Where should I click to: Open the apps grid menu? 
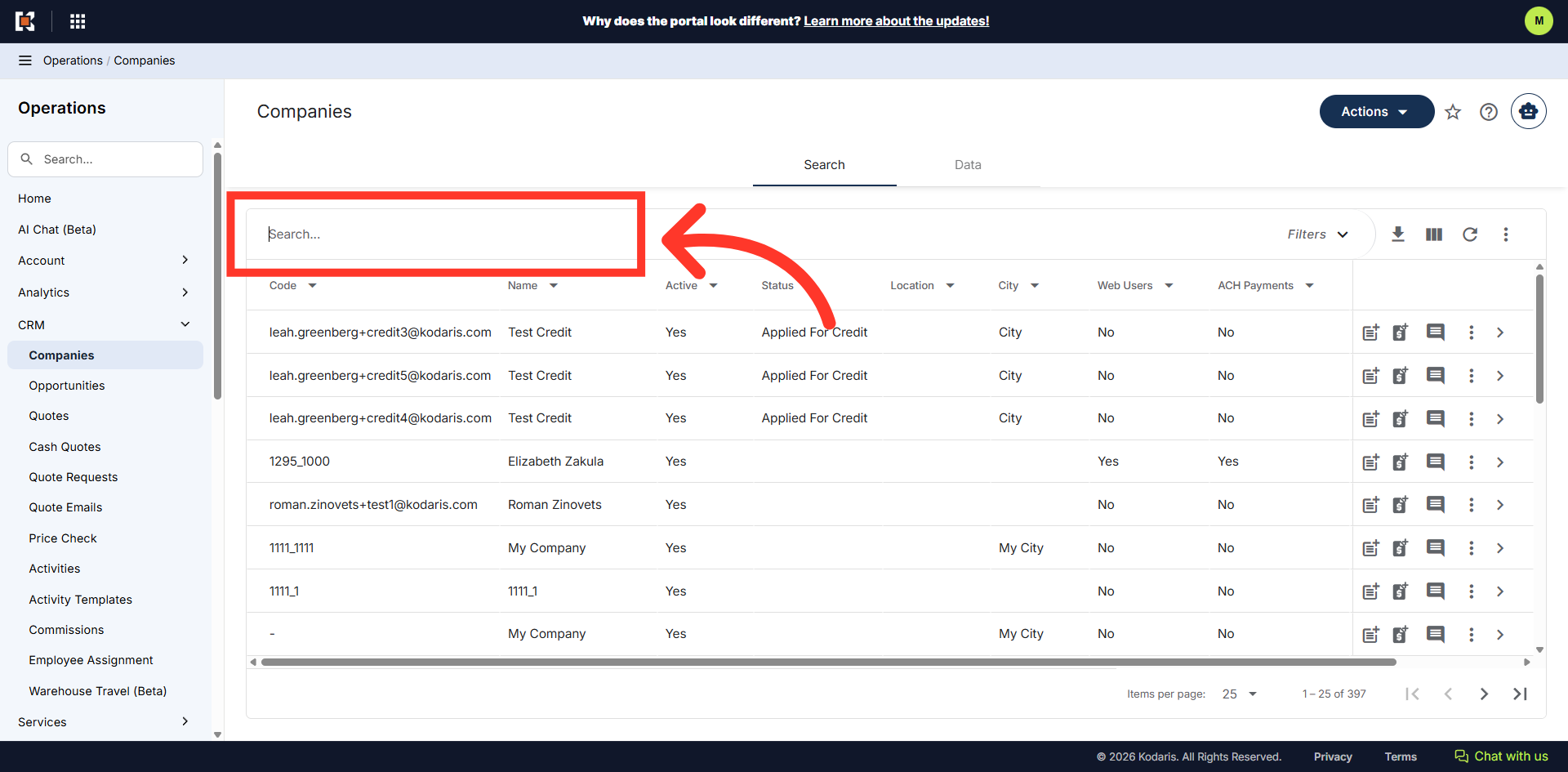point(78,21)
